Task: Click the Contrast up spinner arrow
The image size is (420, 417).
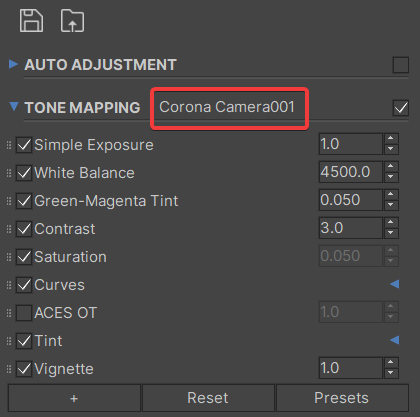Action: point(391,223)
